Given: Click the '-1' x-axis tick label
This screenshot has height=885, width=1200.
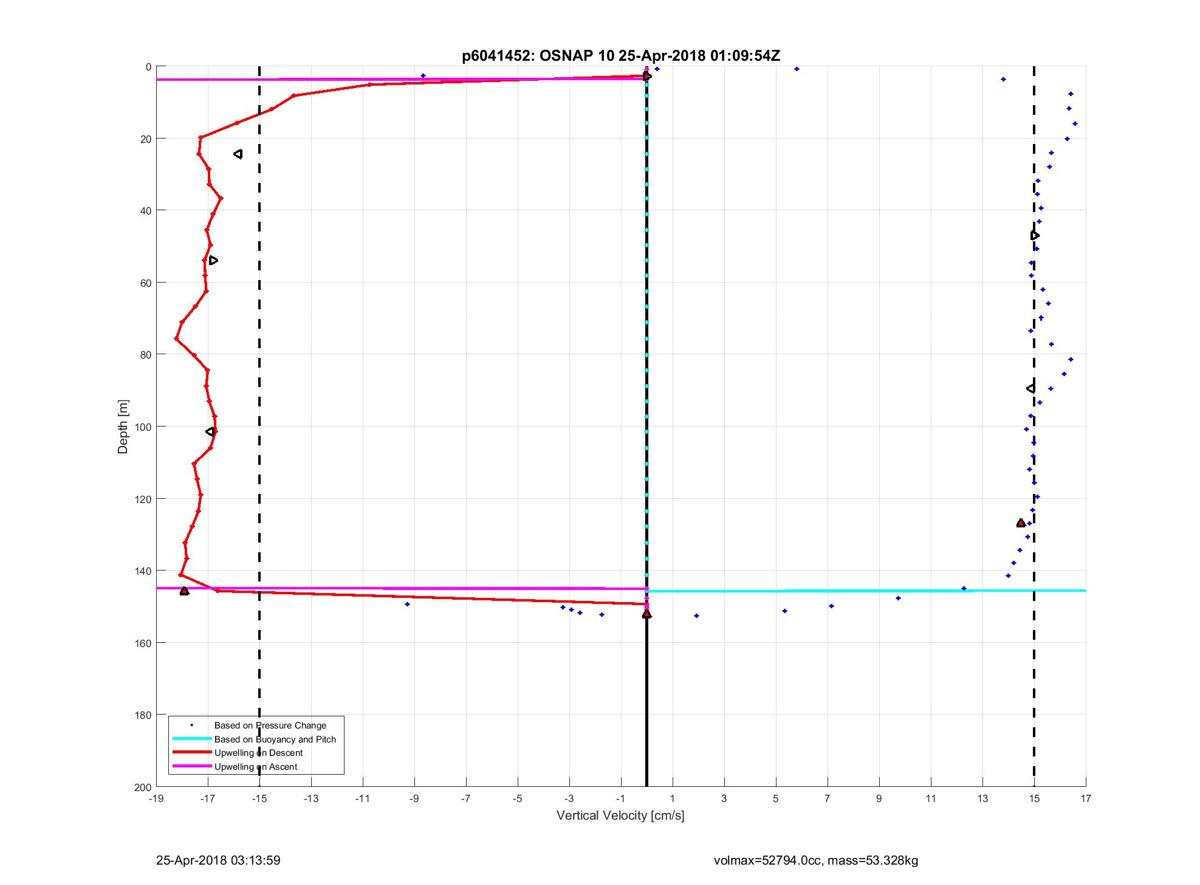Looking at the screenshot, I should [x=621, y=798].
